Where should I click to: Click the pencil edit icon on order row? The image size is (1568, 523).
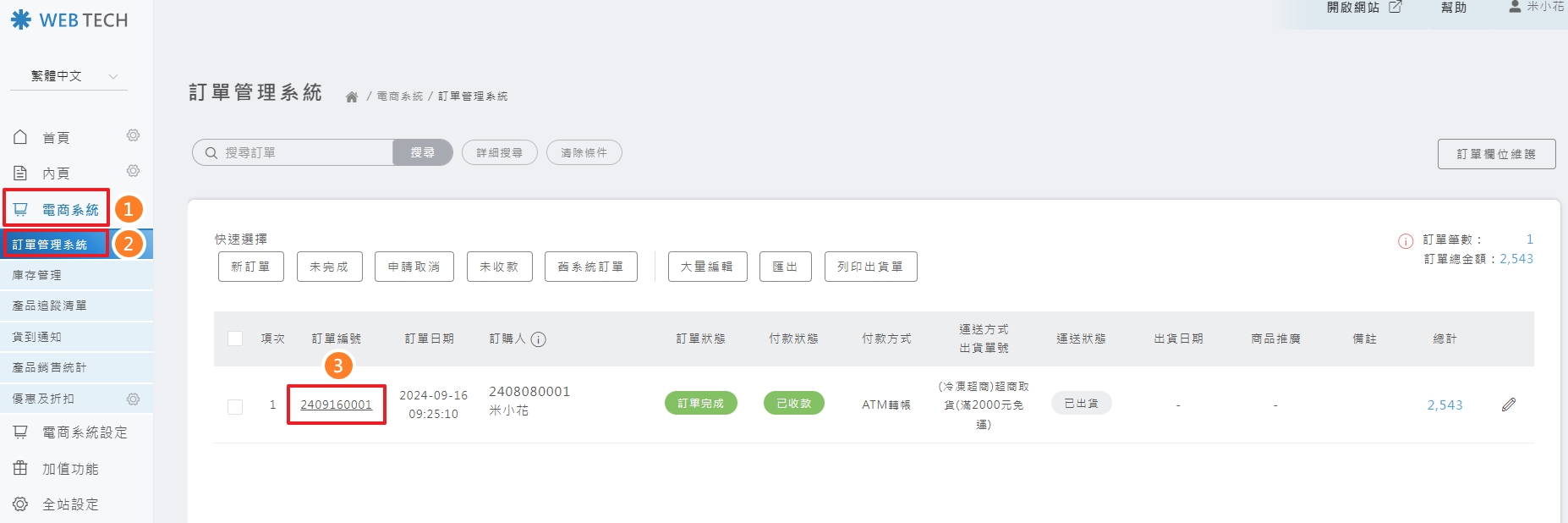click(x=1508, y=405)
